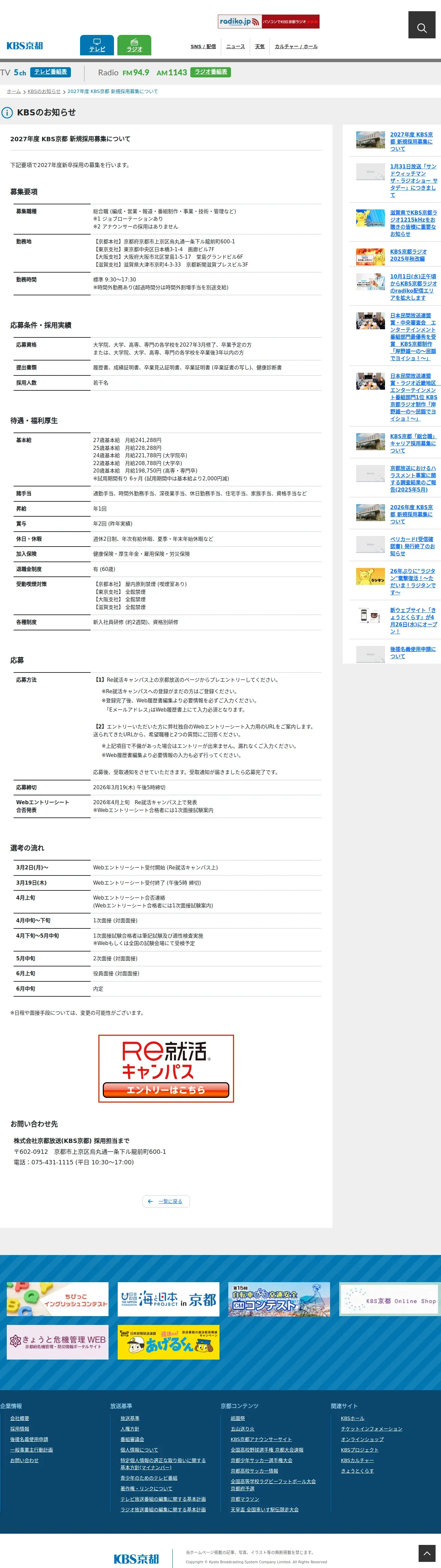
Task: Open the KBS京都 Online Shop banner
Action: coord(390,1299)
